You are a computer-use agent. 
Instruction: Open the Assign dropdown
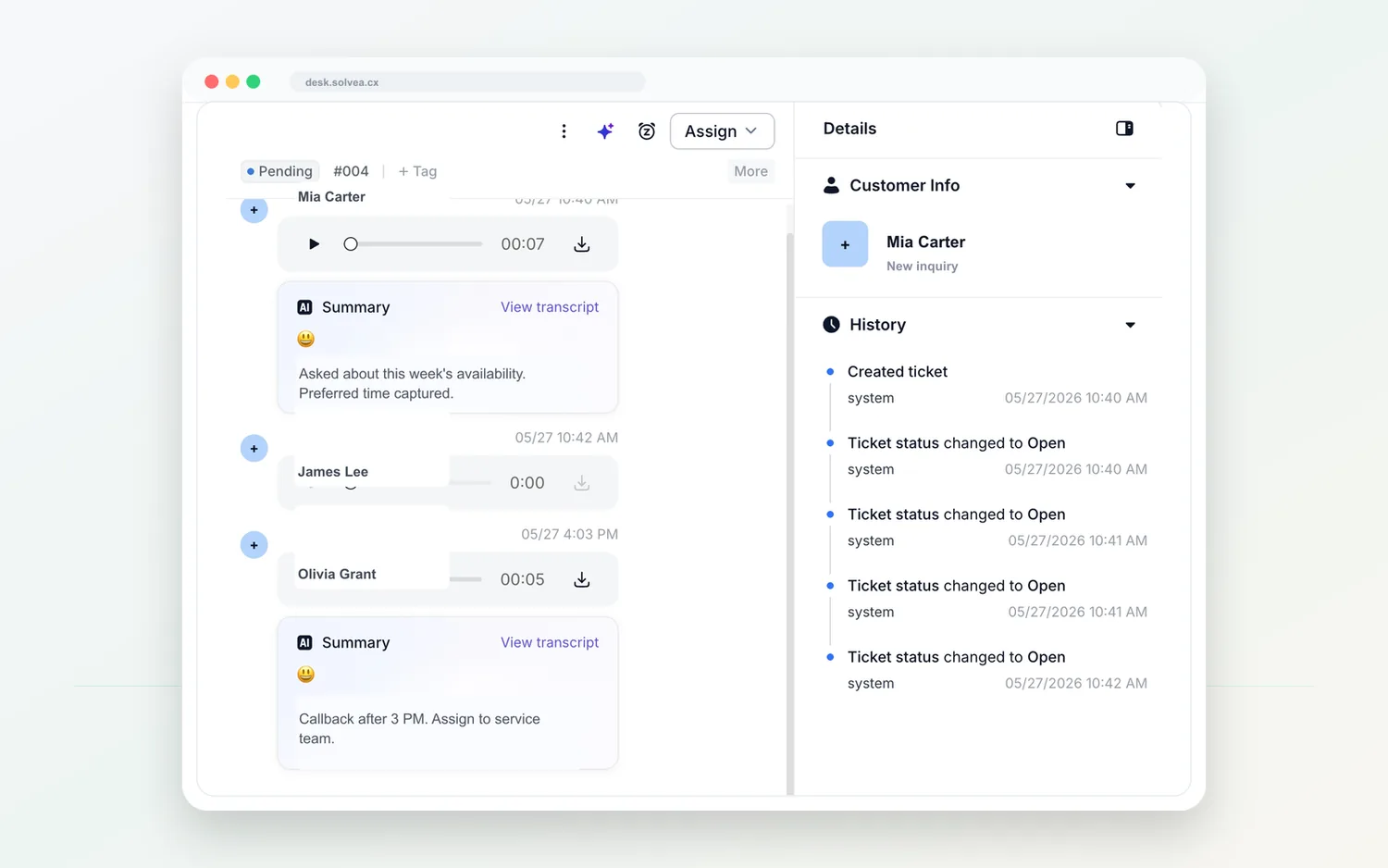(x=722, y=131)
